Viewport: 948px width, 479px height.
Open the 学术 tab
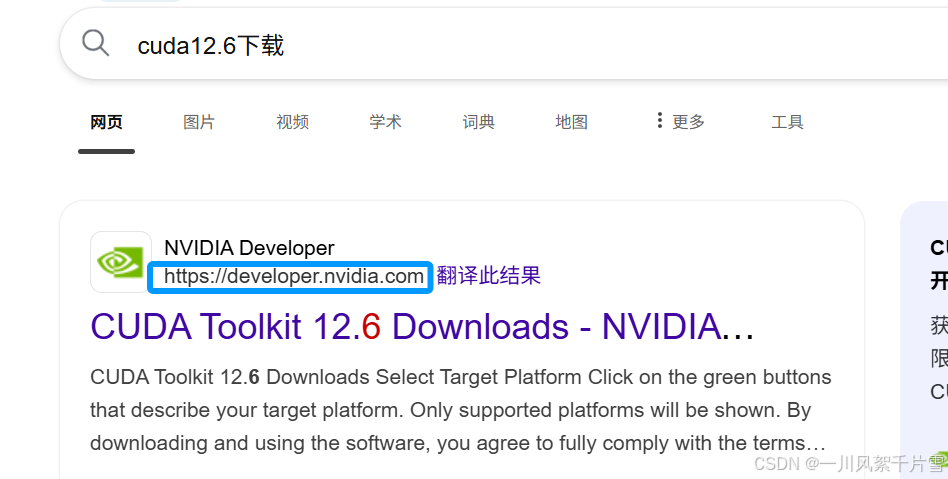(385, 122)
